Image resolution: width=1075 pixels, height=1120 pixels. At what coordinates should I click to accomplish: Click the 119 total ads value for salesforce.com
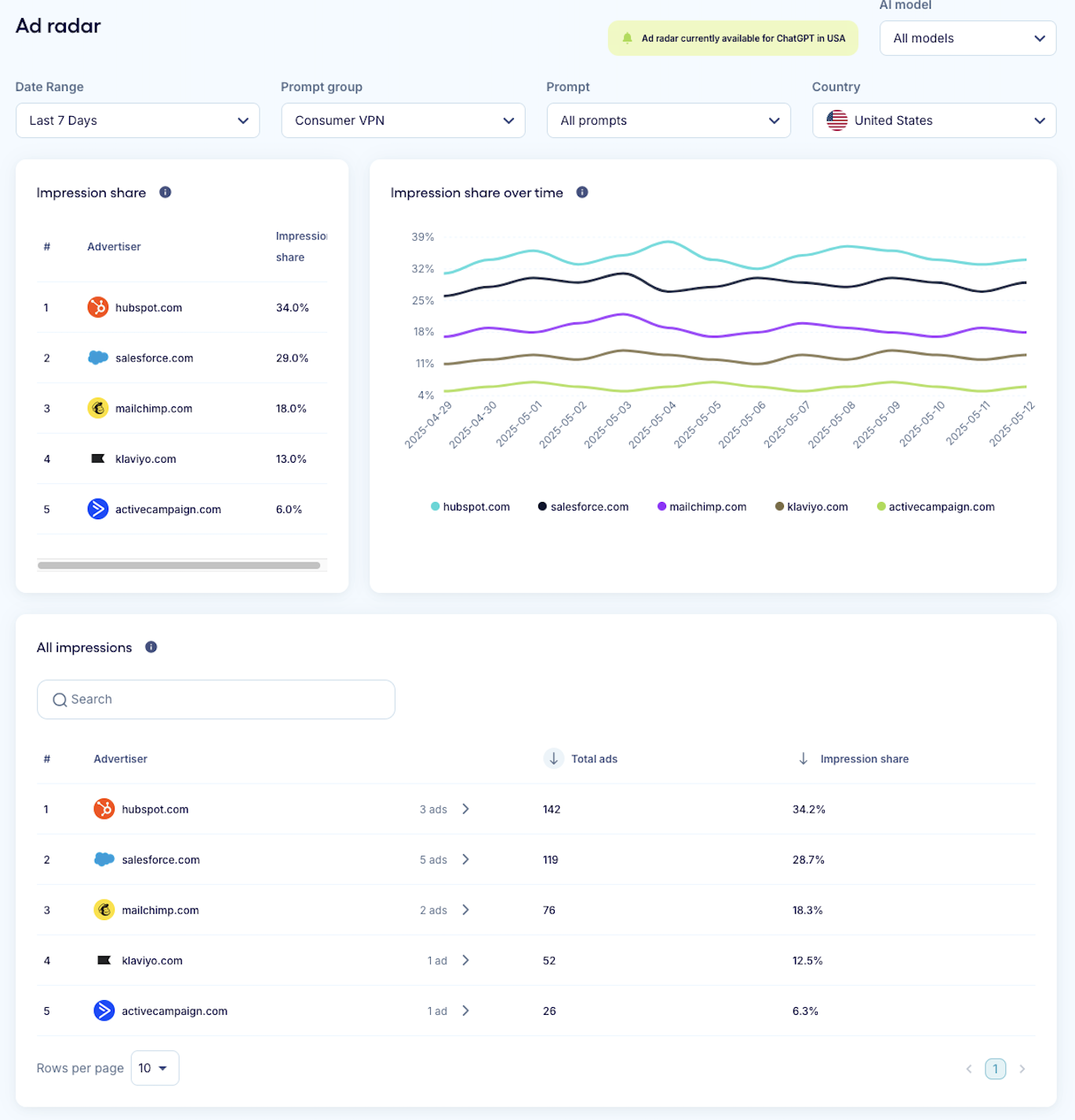coord(551,860)
